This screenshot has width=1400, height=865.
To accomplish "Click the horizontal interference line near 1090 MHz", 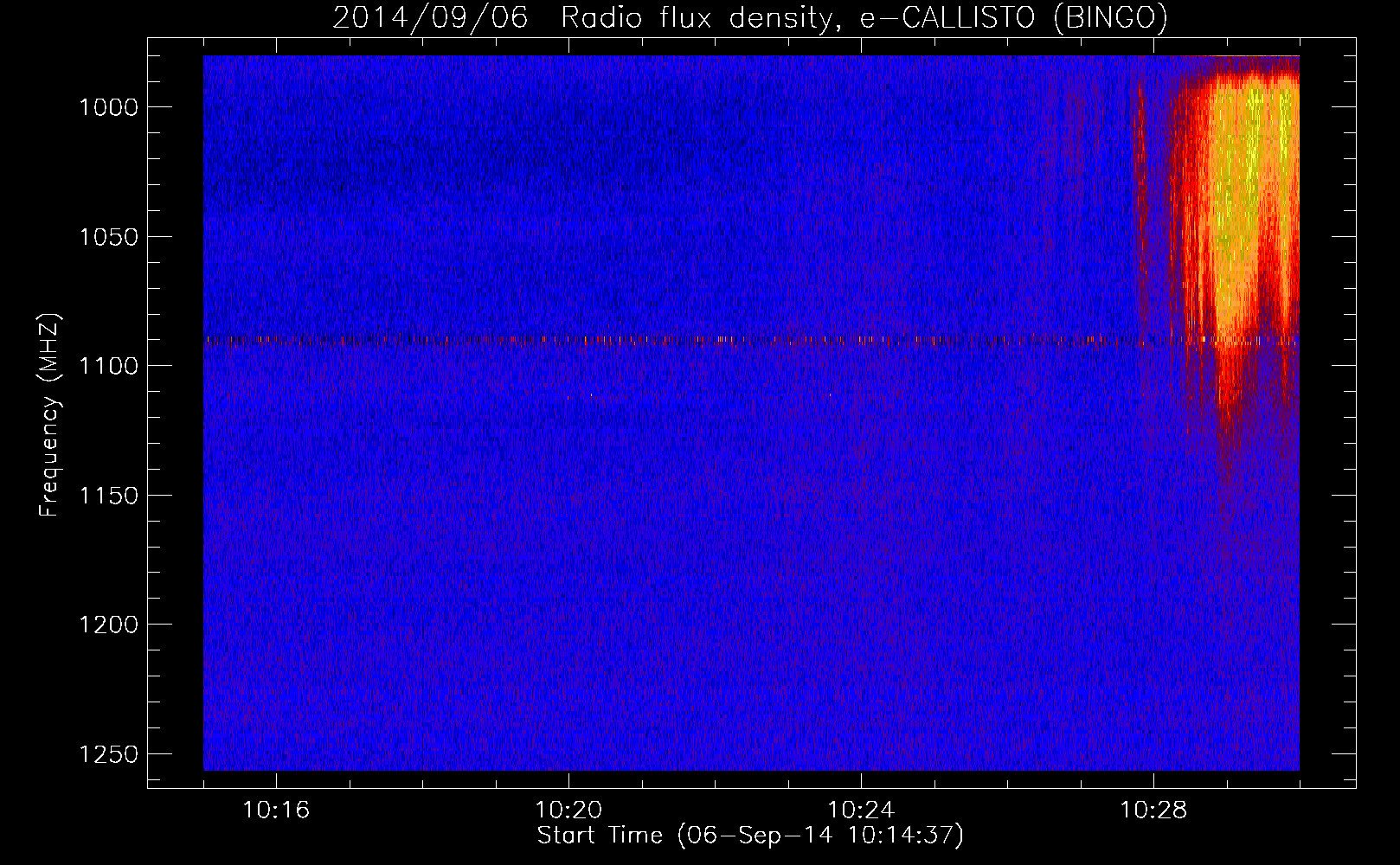I will tap(751, 340).
